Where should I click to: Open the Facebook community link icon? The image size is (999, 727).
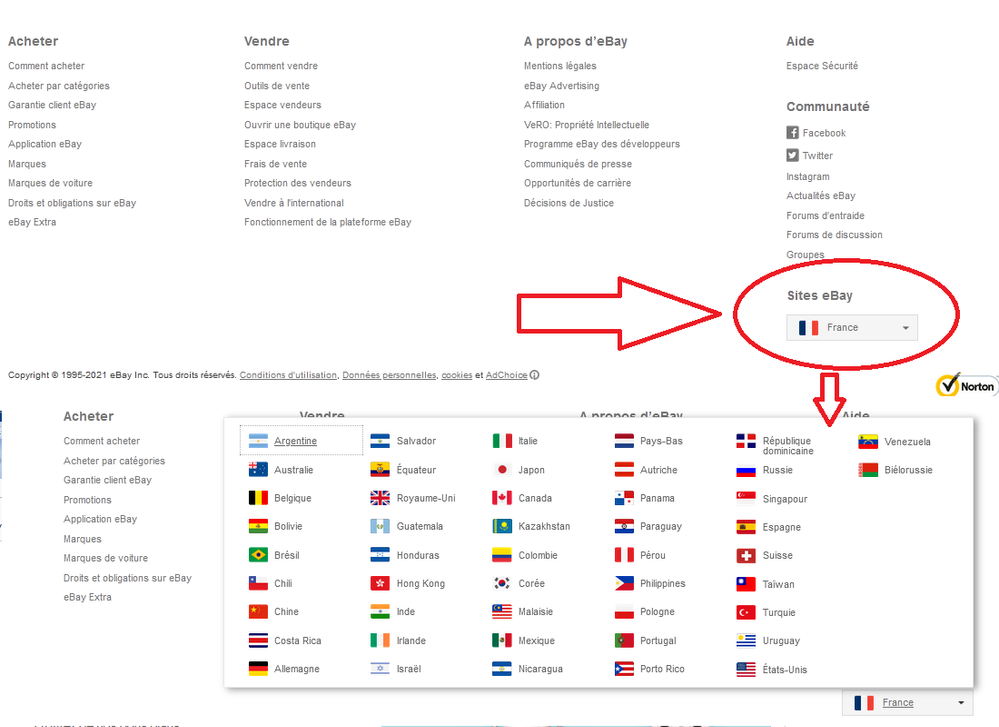click(x=792, y=133)
